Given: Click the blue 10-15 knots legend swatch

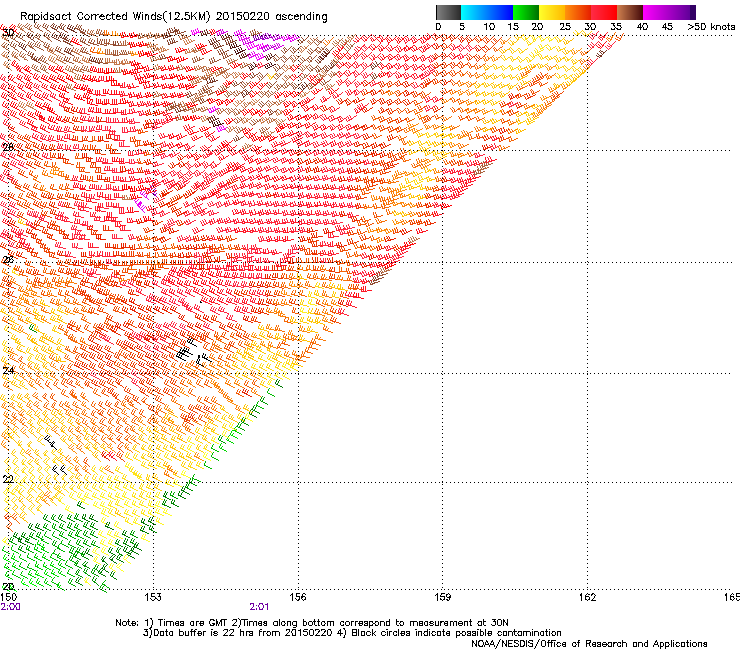Looking at the screenshot, I should pyautogui.click(x=500, y=13).
